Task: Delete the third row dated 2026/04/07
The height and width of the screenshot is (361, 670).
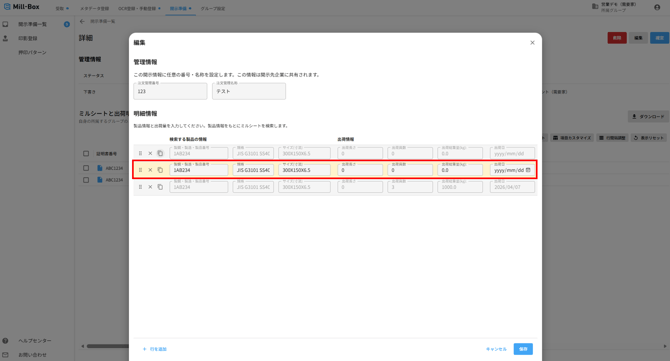Action: click(x=150, y=187)
